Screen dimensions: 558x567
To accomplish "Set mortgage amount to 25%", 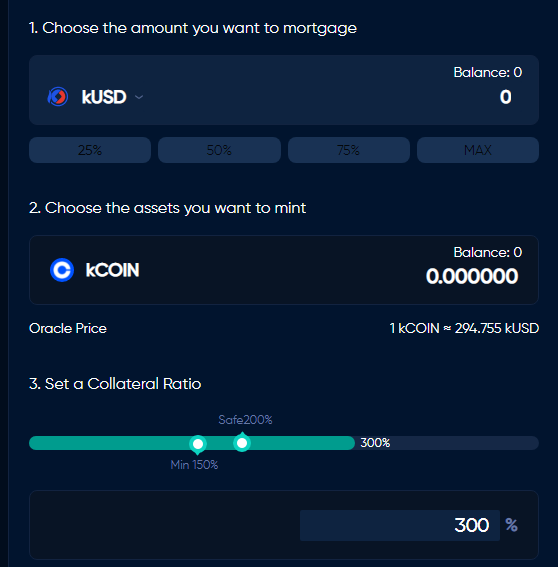I will [x=90, y=150].
